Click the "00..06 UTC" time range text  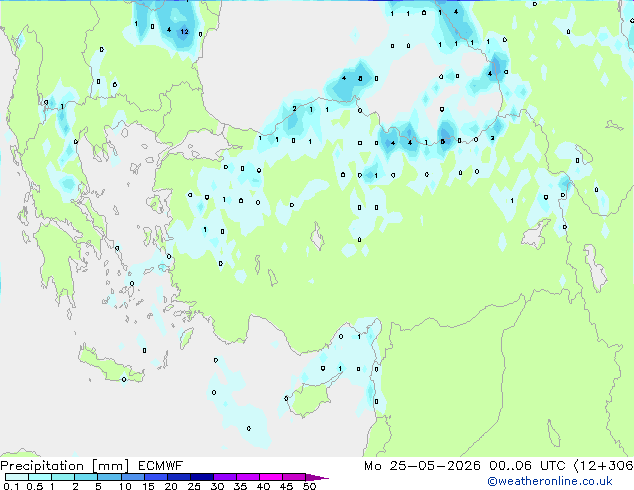(x=527, y=466)
